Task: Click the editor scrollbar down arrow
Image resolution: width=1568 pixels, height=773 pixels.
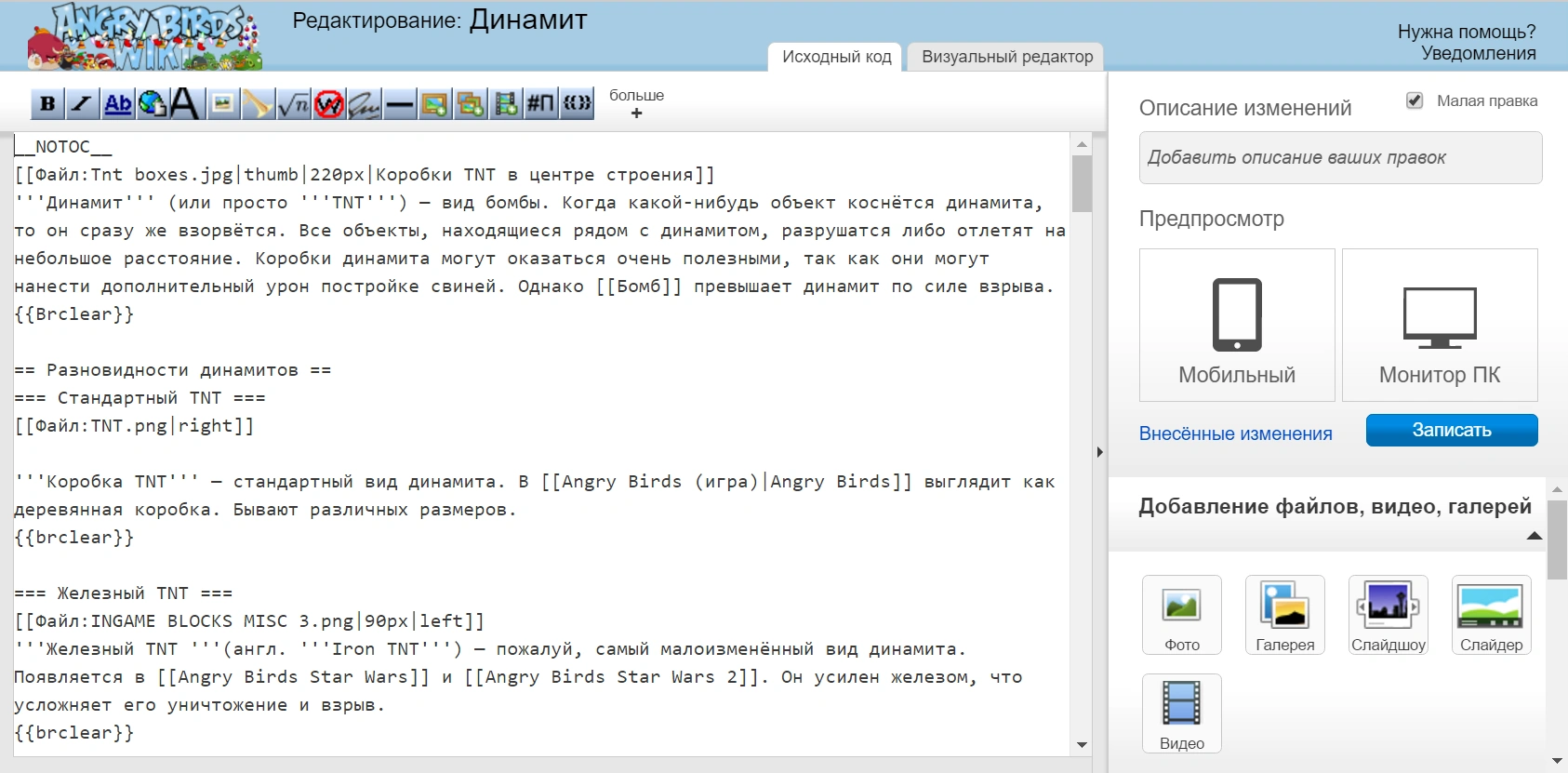Action: [x=1082, y=744]
